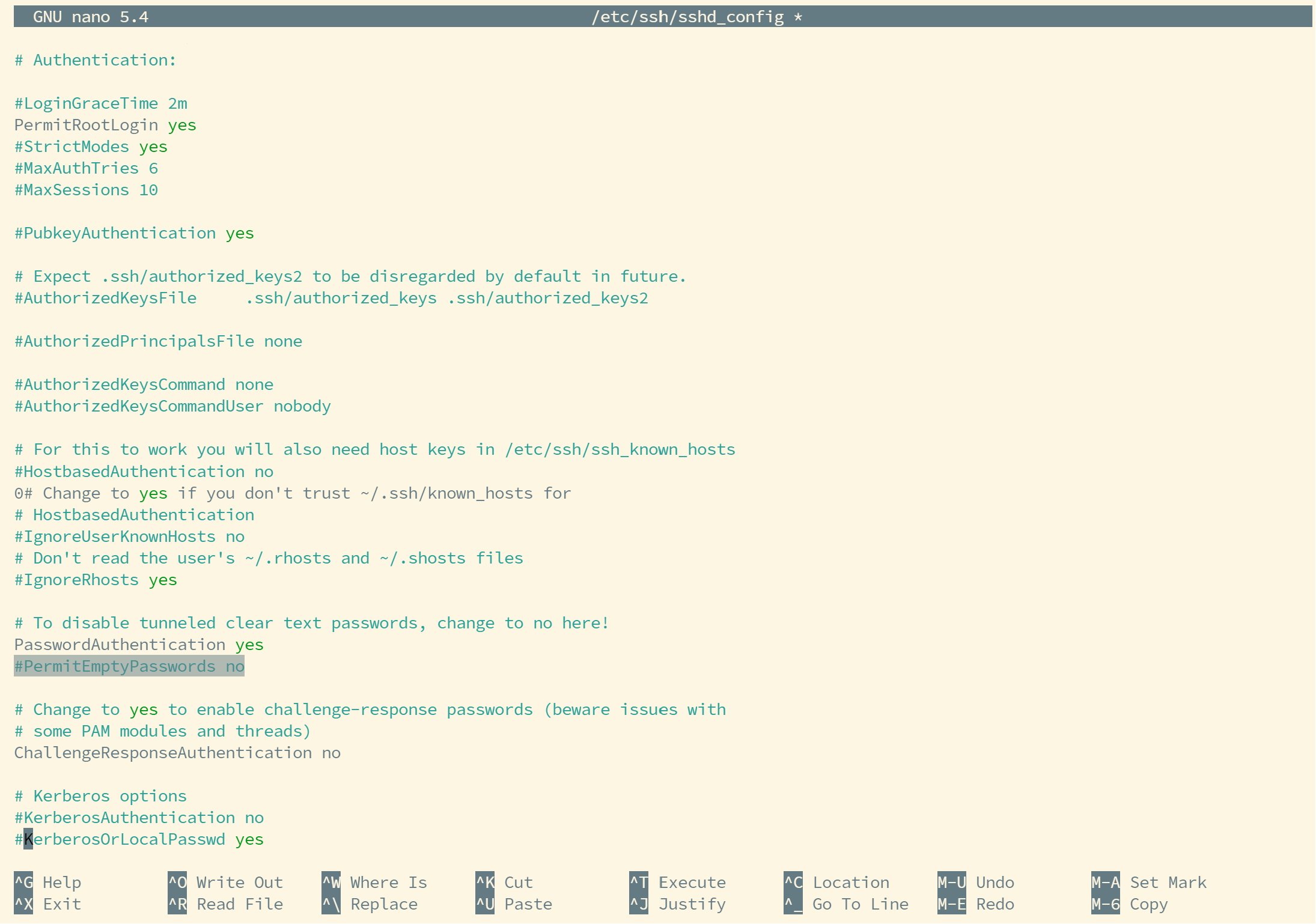Viewport: 1316px width, 924px height.
Task: Click the '#LoginGraceTime 2m' line
Action: click(x=101, y=103)
